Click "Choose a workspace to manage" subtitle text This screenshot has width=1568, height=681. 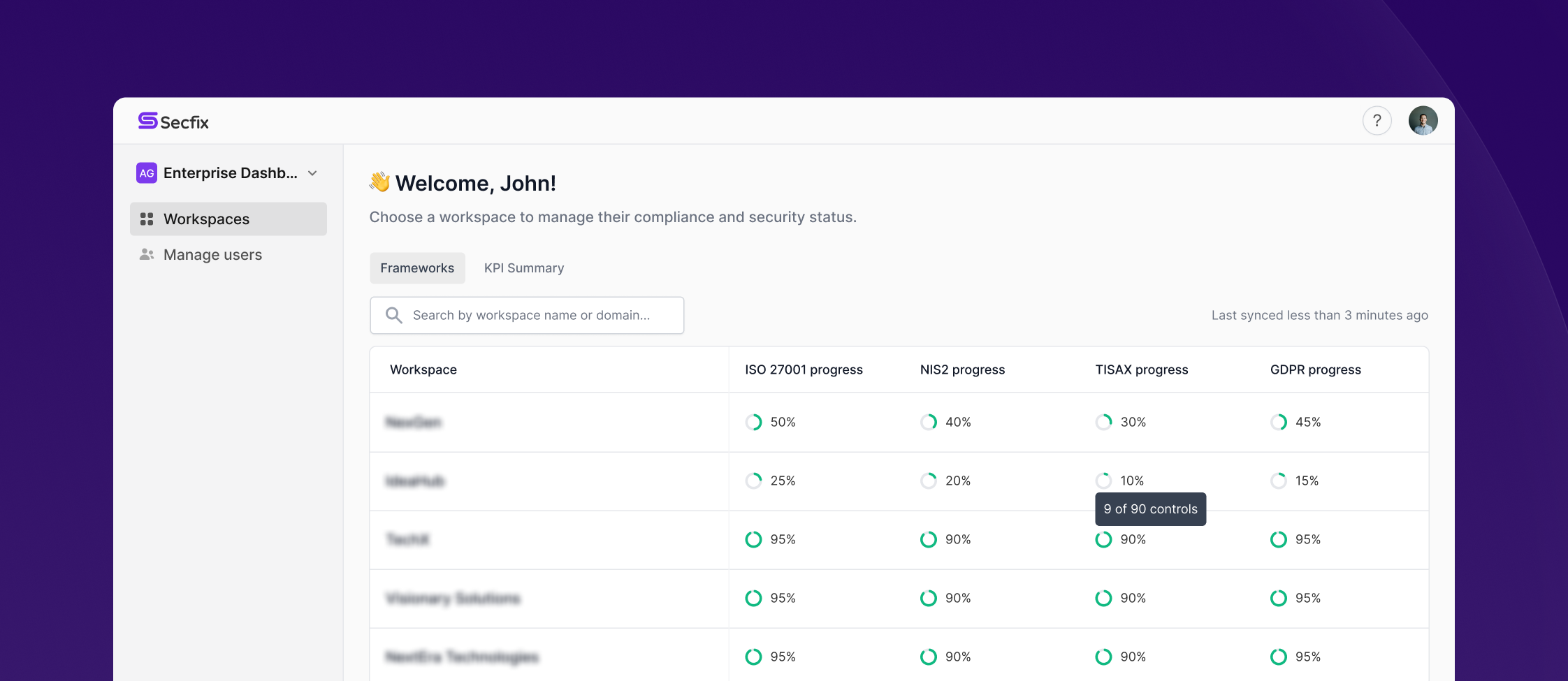(x=613, y=217)
